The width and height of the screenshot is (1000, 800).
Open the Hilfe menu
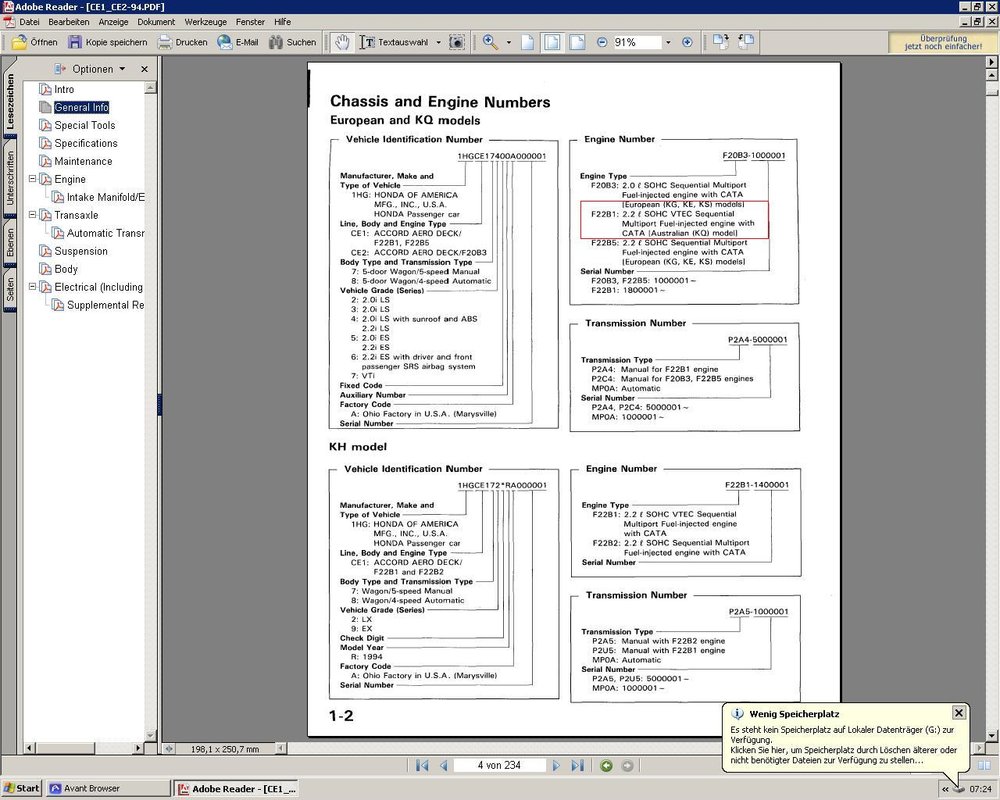coord(283,22)
